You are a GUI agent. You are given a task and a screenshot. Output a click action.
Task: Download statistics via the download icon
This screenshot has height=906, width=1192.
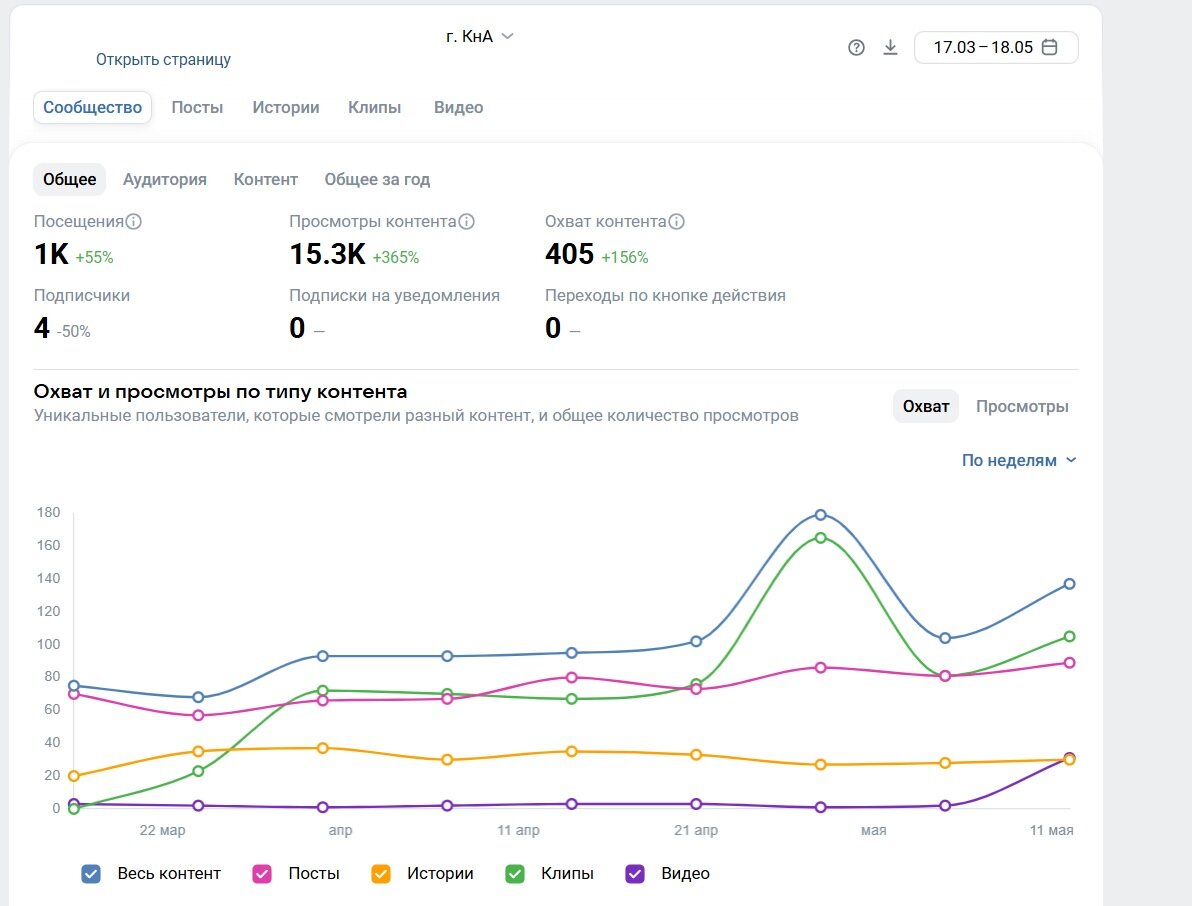click(x=890, y=48)
